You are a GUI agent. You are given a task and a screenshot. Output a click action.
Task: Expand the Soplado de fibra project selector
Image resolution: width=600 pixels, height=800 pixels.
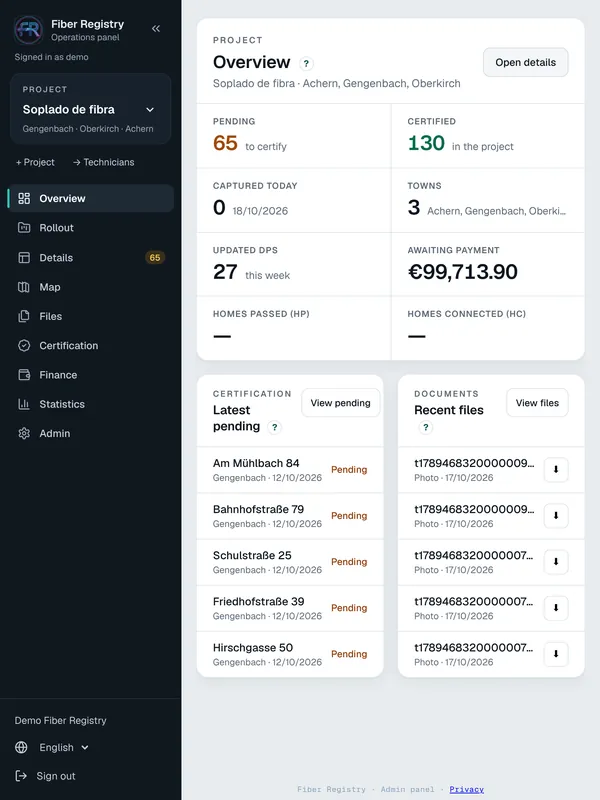pyautogui.click(x=90, y=109)
